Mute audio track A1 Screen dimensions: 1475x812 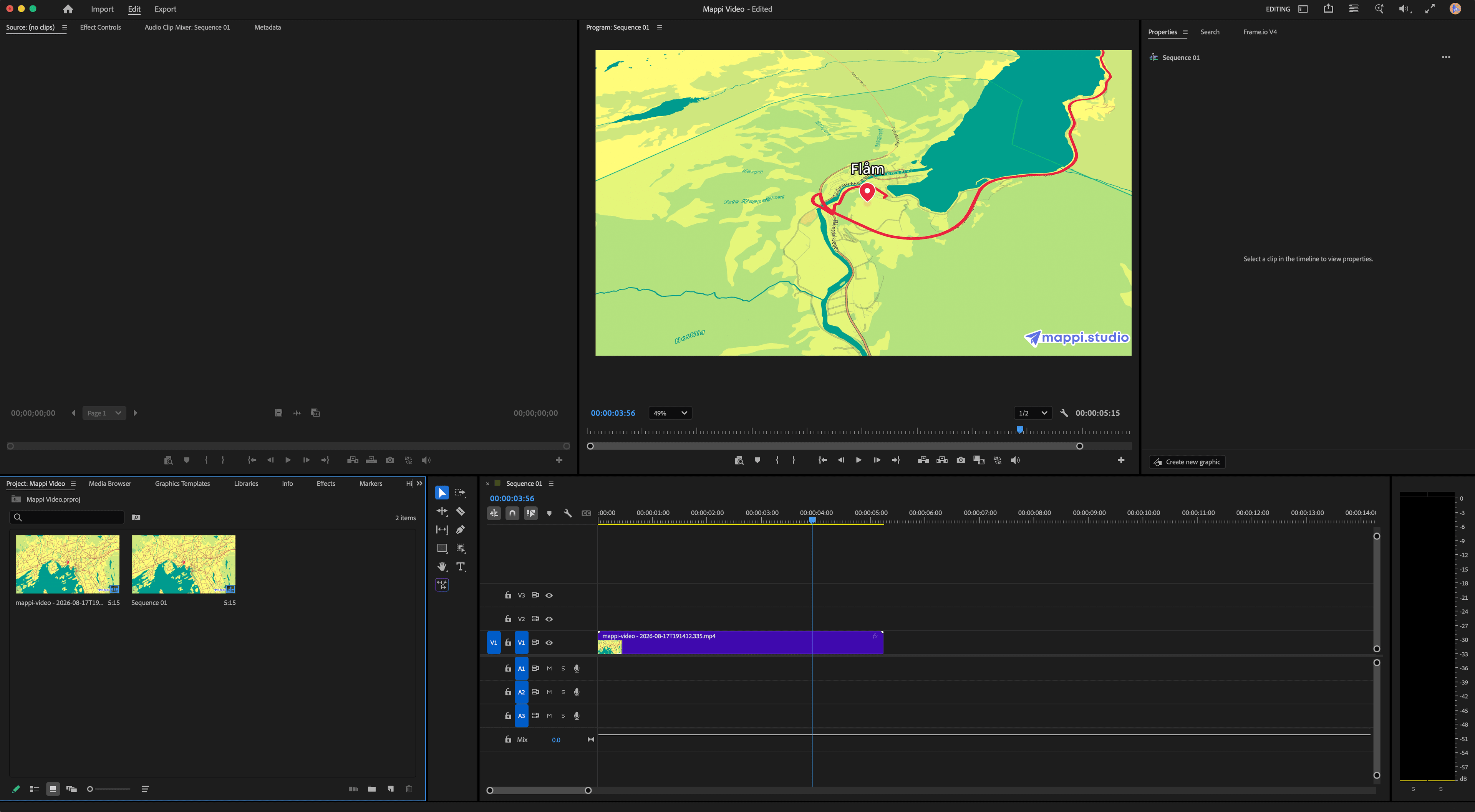(549, 668)
